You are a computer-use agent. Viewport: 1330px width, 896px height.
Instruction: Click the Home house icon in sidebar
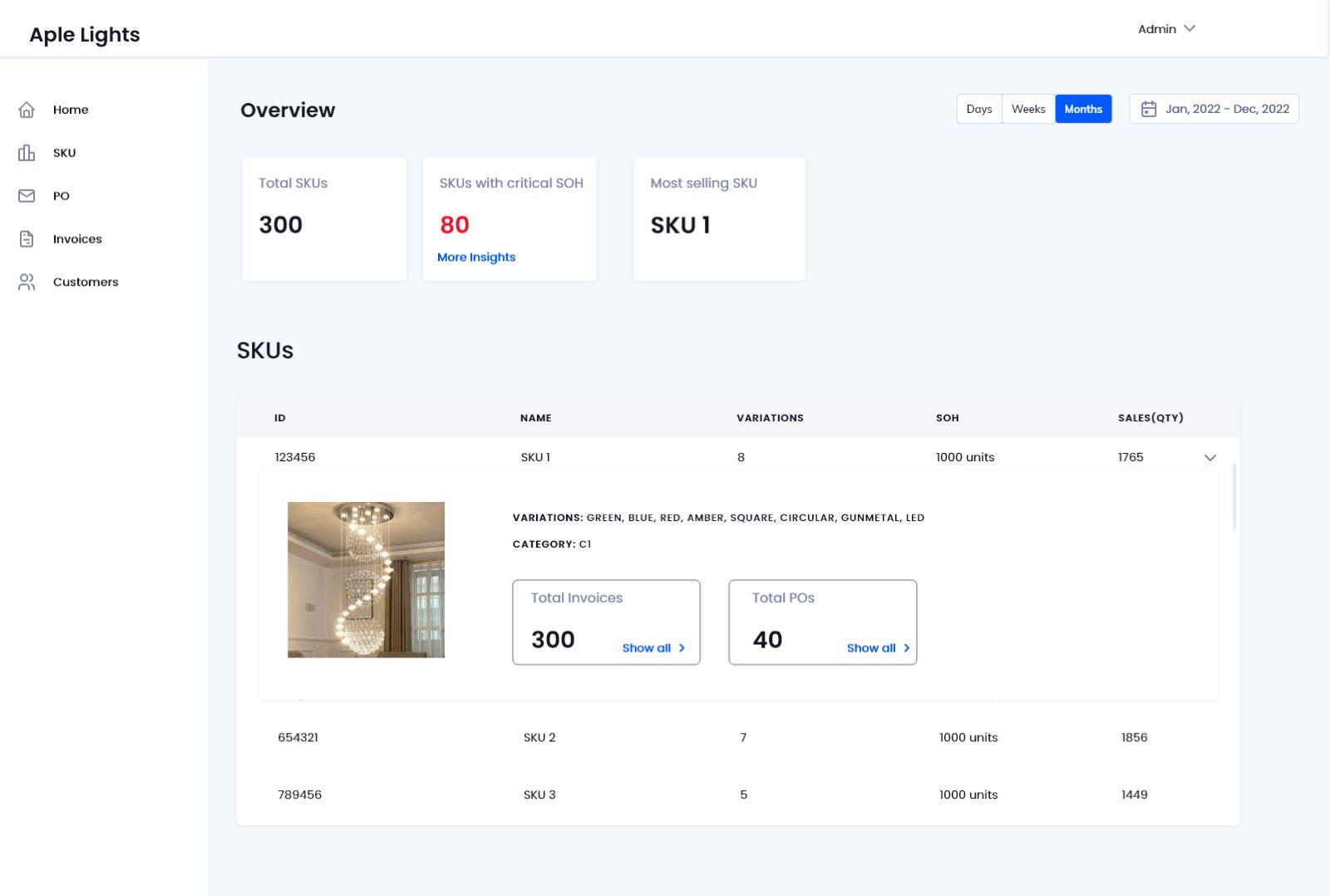click(27, 110)
